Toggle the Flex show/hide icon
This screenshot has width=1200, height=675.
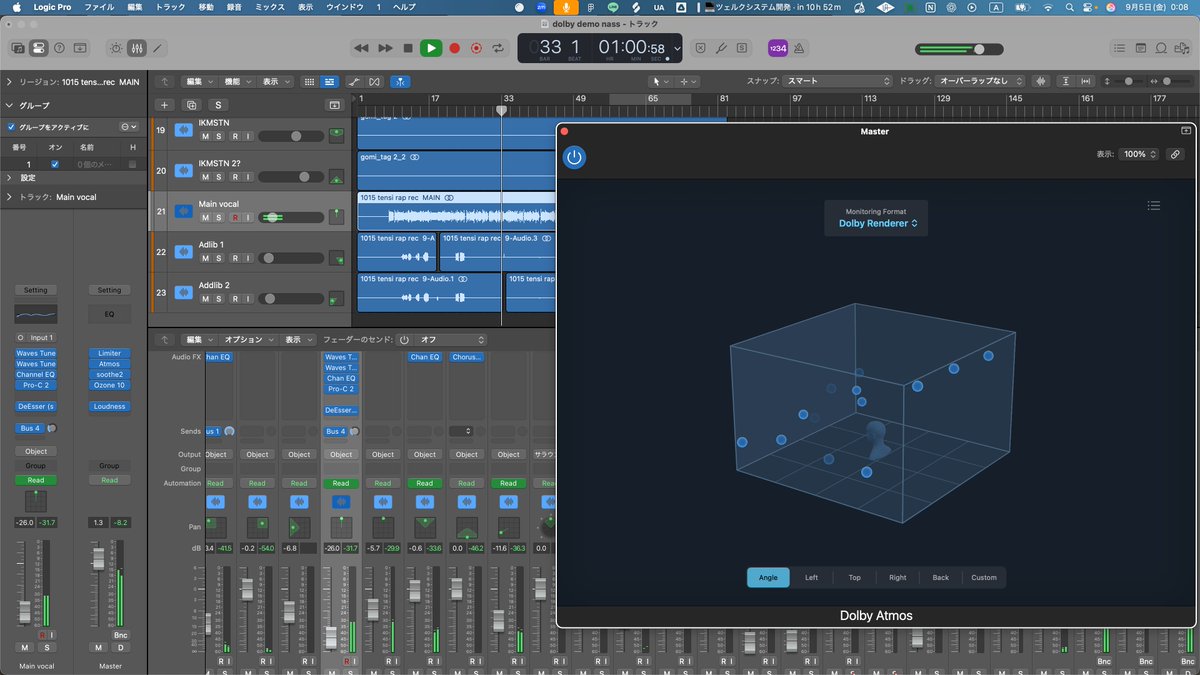pos(374,81)
